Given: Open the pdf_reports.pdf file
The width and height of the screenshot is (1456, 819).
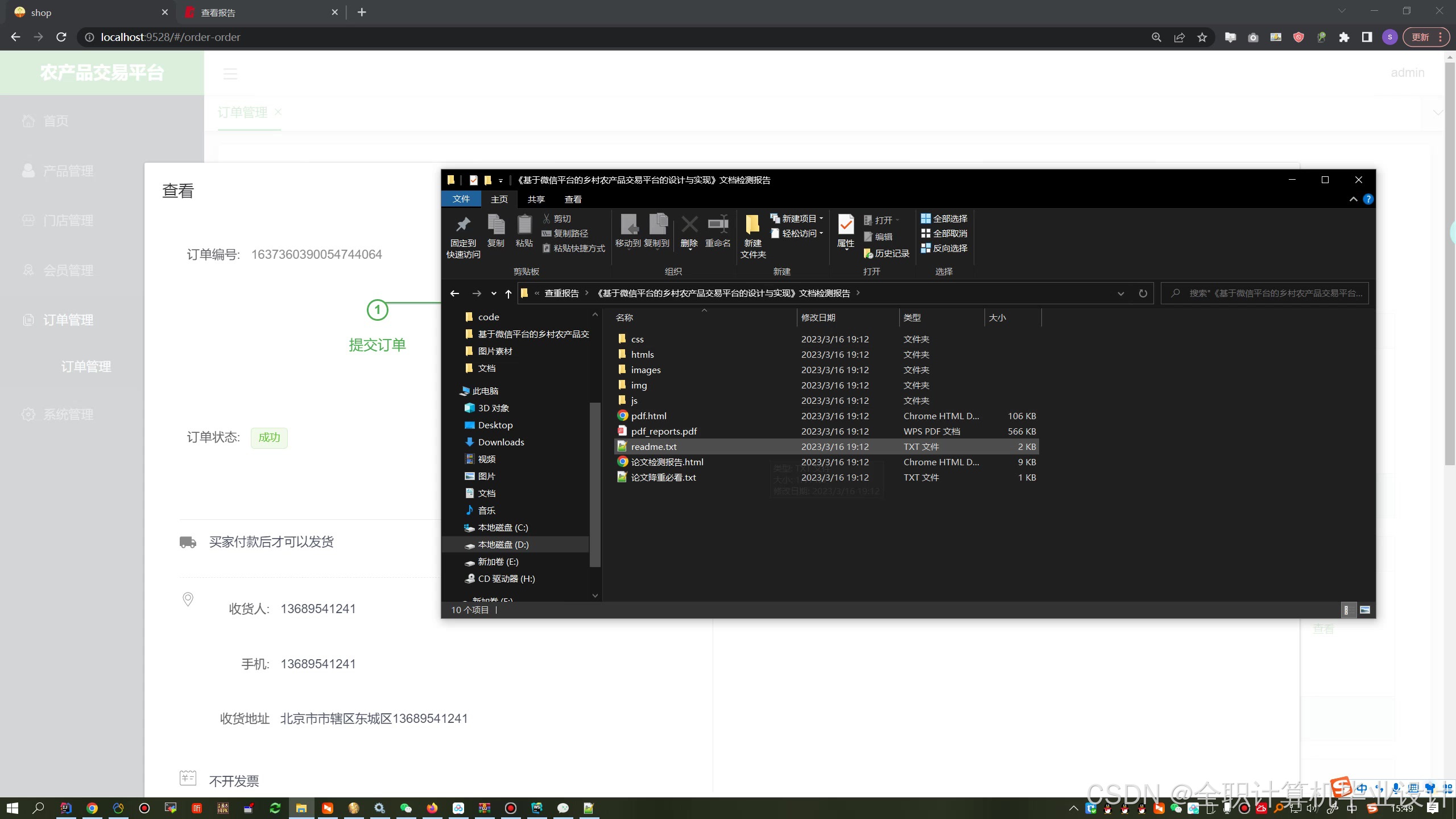Looking at the screenshot, I should pos(664,431).
